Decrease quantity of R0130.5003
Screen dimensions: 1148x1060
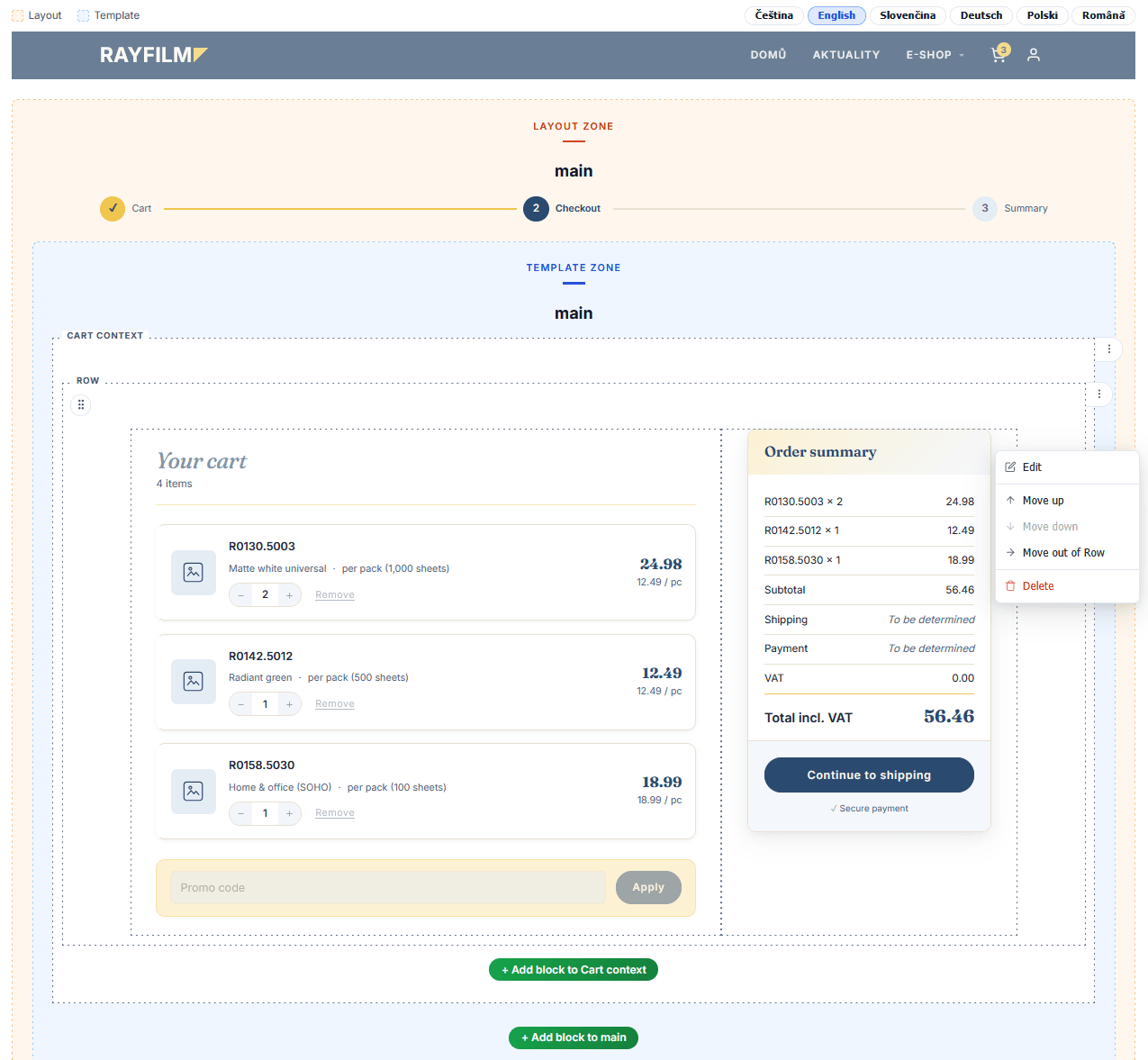(241, 595)
